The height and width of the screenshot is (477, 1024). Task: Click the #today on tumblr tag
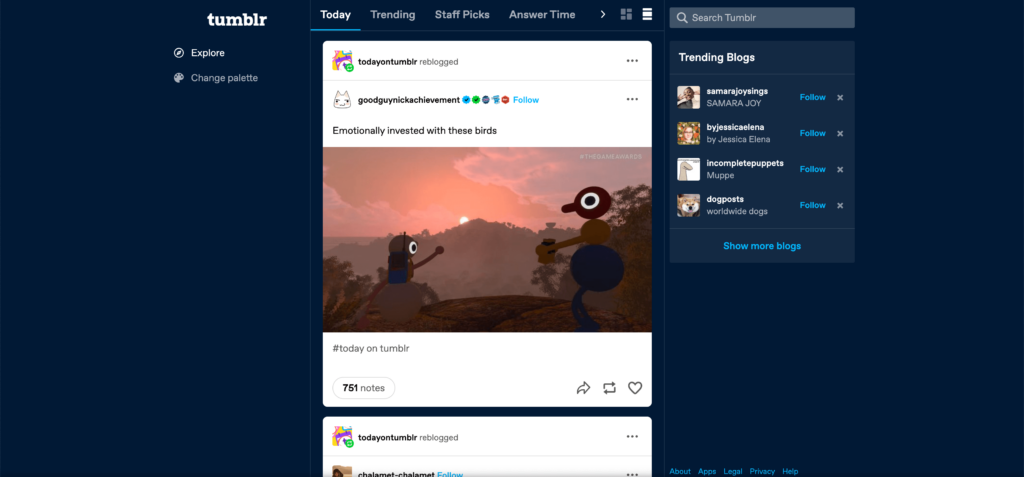[371, 348]
